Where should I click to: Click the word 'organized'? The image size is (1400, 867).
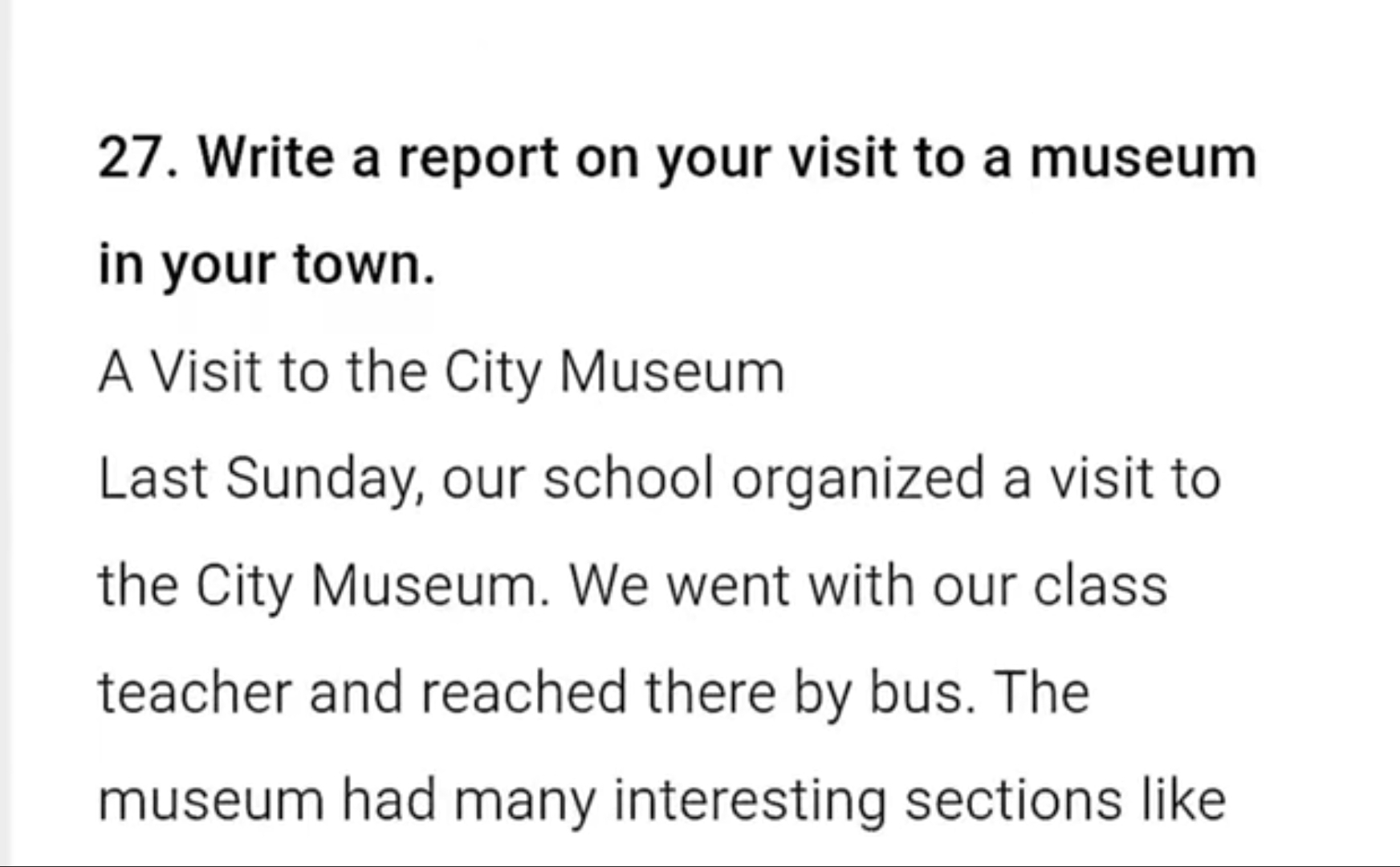click(x=857, y=481)
